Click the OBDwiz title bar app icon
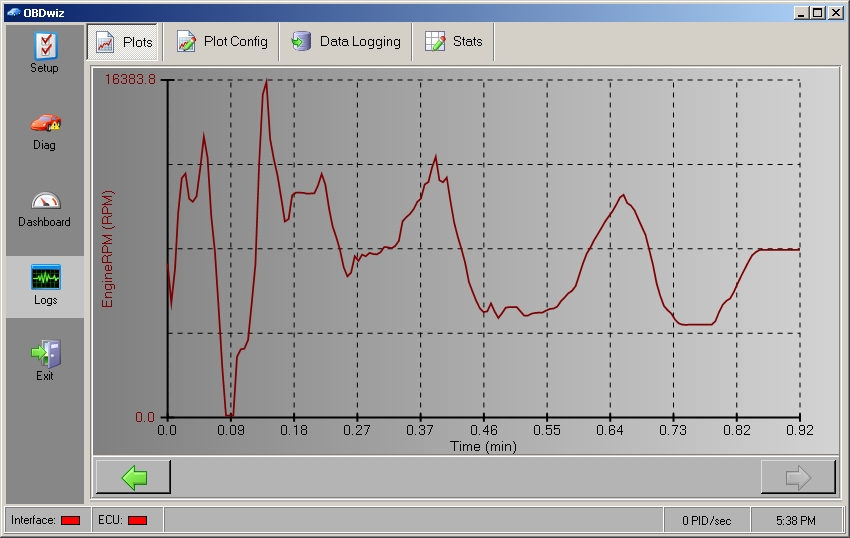This screenshot has width=850, height=538. [x=12, y=11]
